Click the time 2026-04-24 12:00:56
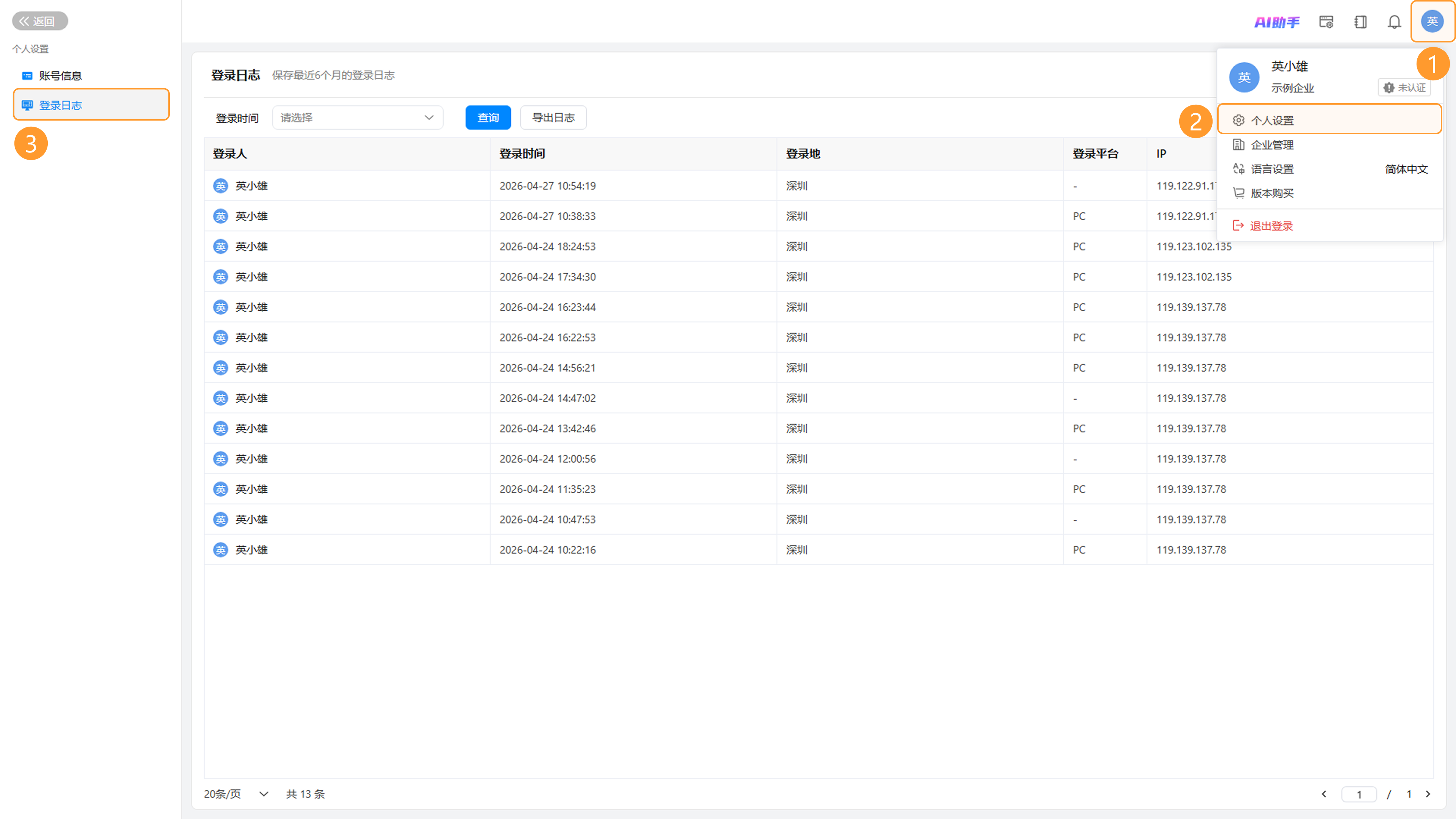1456x819 pixels. (x=547, y=459)
